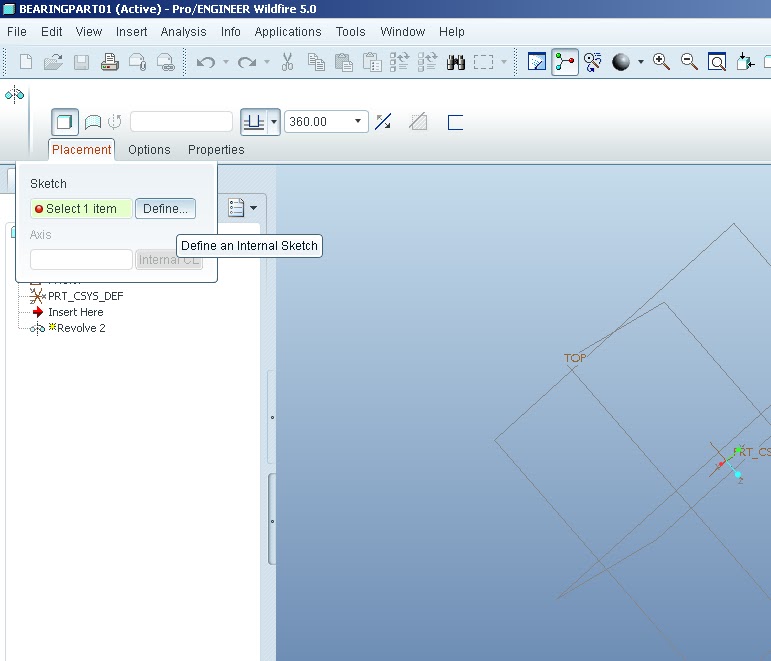Open selection box dropdown arrow
This screenshot has height=661, width=771.
(504, 62)
